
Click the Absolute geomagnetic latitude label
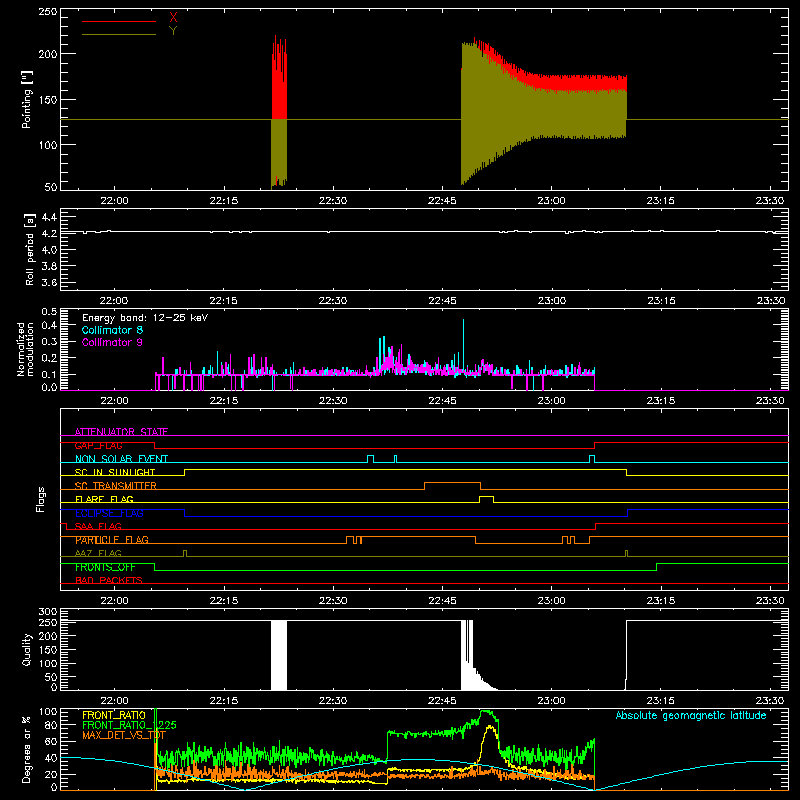(x=691, y=715)
